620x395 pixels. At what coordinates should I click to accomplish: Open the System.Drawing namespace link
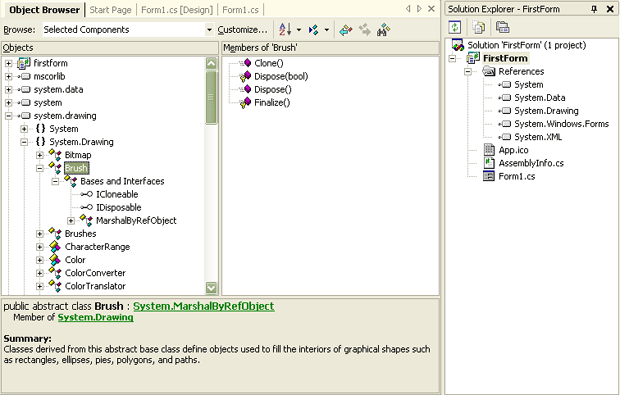pyautogui.click(x=95, y=318)
